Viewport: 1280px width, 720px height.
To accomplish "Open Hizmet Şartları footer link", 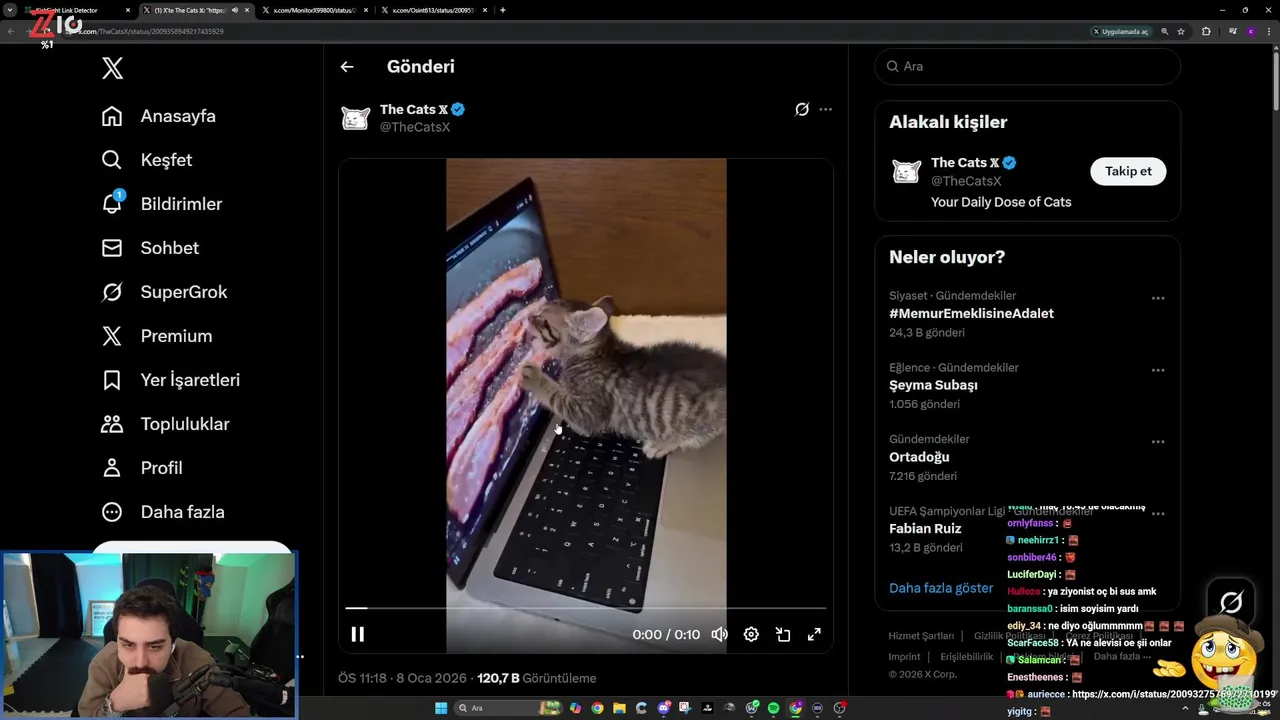I will point(921,636).
